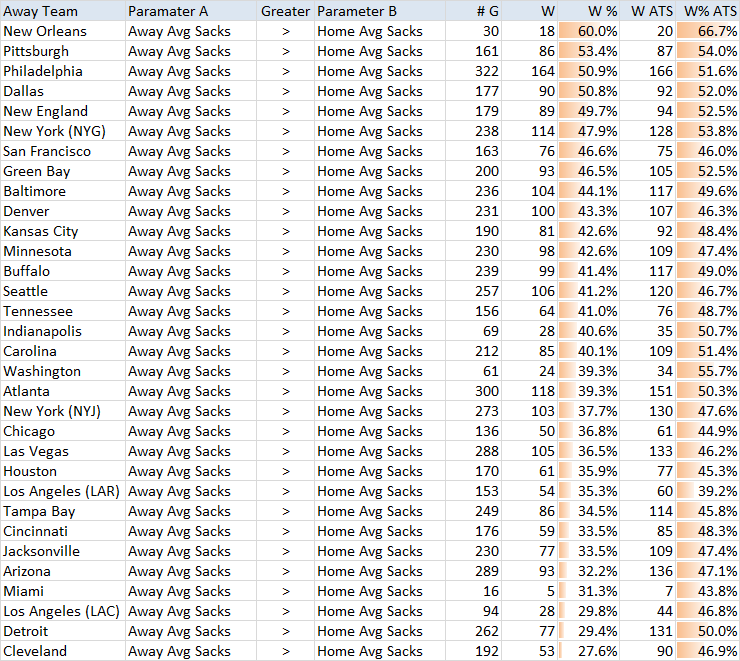740x661 pixels.
Task: Click the Houston team cell
Action: click(62, 471)
